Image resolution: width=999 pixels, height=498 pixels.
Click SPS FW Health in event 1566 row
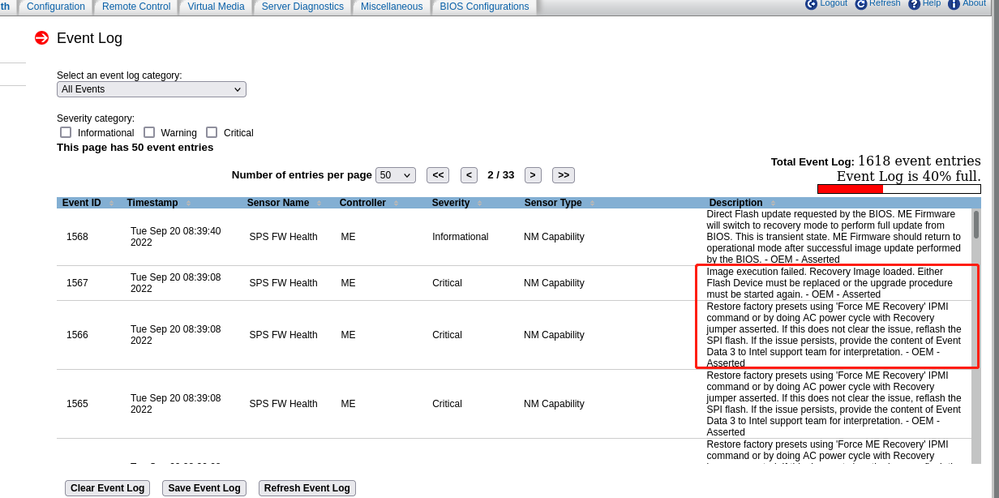click(x=283, y=335)
